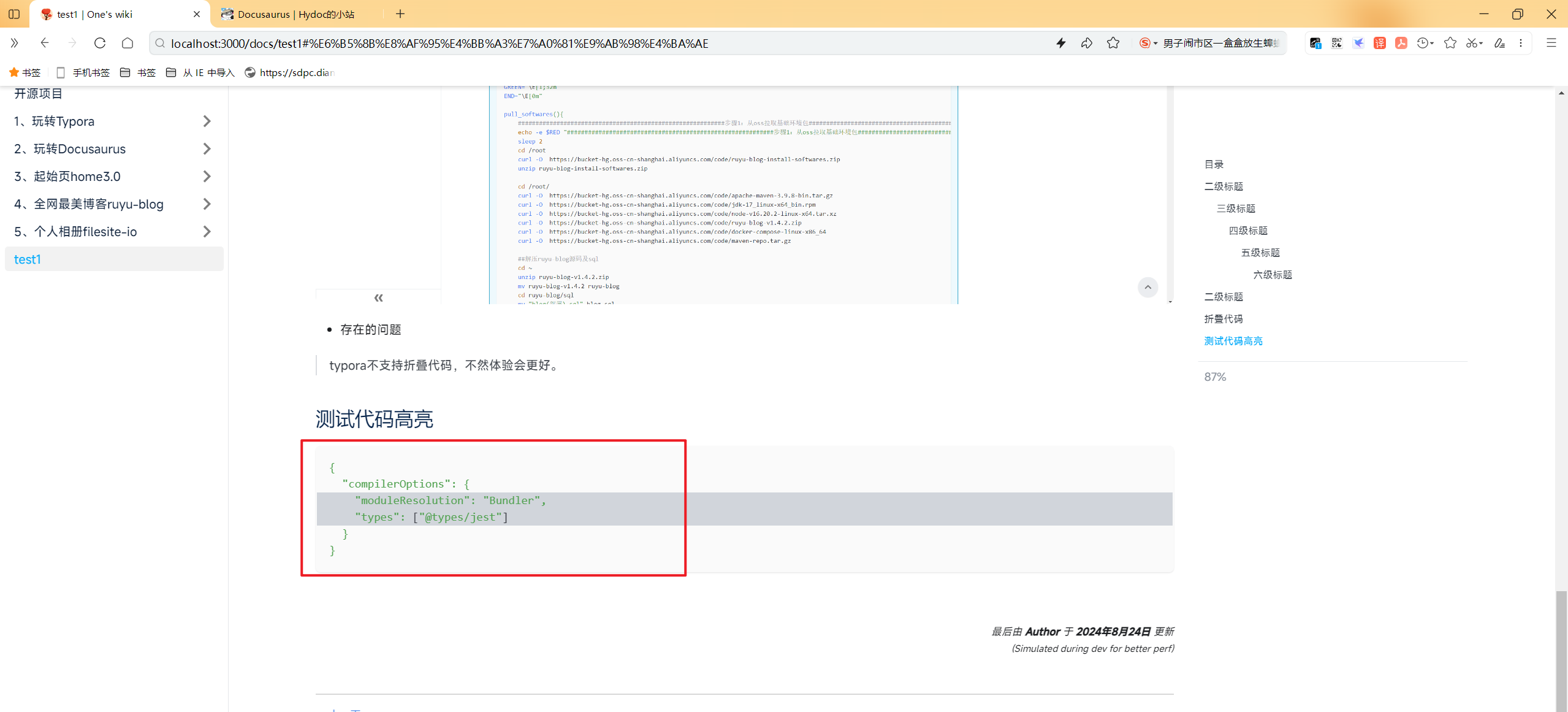Image resolution: width=1568 pixels, height=712 pixels.
Task: Open sidebar item '2、玩转Docusaurus'
Action: 70,149
